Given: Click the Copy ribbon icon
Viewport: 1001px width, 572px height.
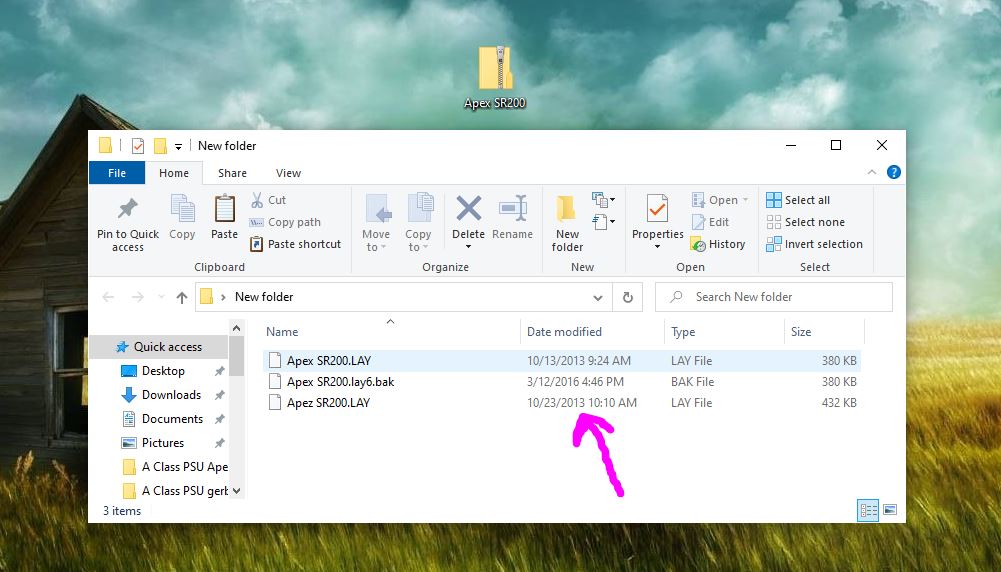Looking at the screenshot, I should tap(182, 209).
